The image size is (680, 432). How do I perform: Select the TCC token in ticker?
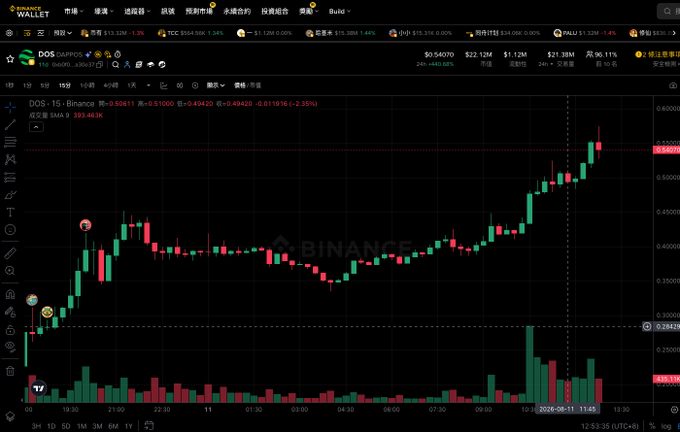click(191, 33)
